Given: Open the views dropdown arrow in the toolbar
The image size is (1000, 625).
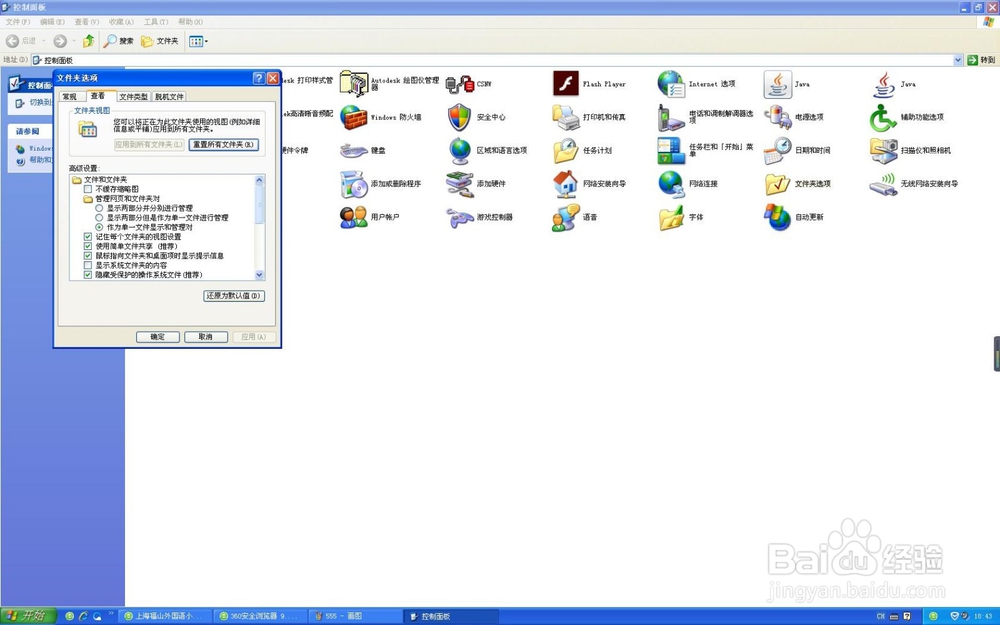Looking at the screenshot, I should [x=206, y=41].
